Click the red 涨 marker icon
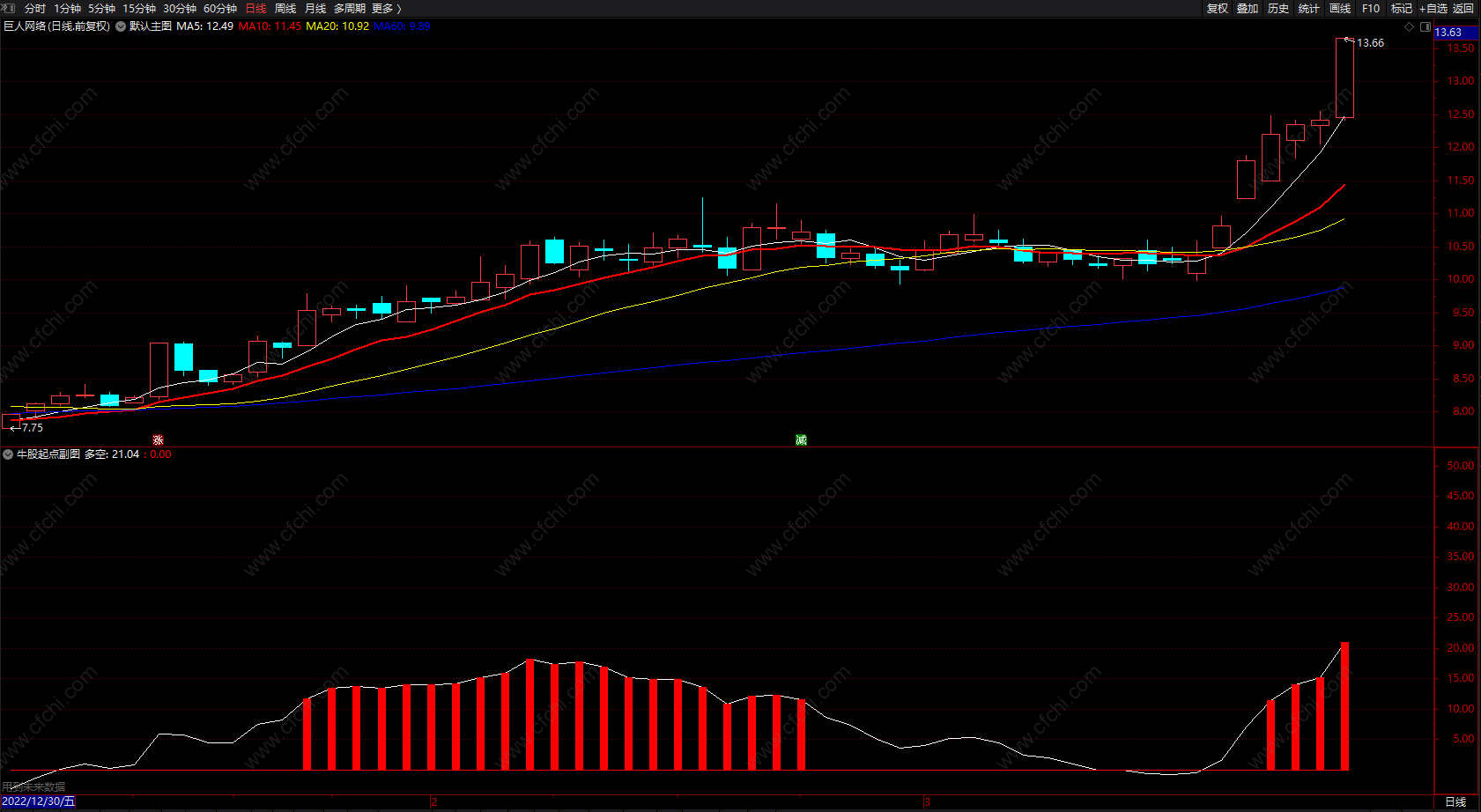This screenshot has width=1481, height=812. pos(159,439)
